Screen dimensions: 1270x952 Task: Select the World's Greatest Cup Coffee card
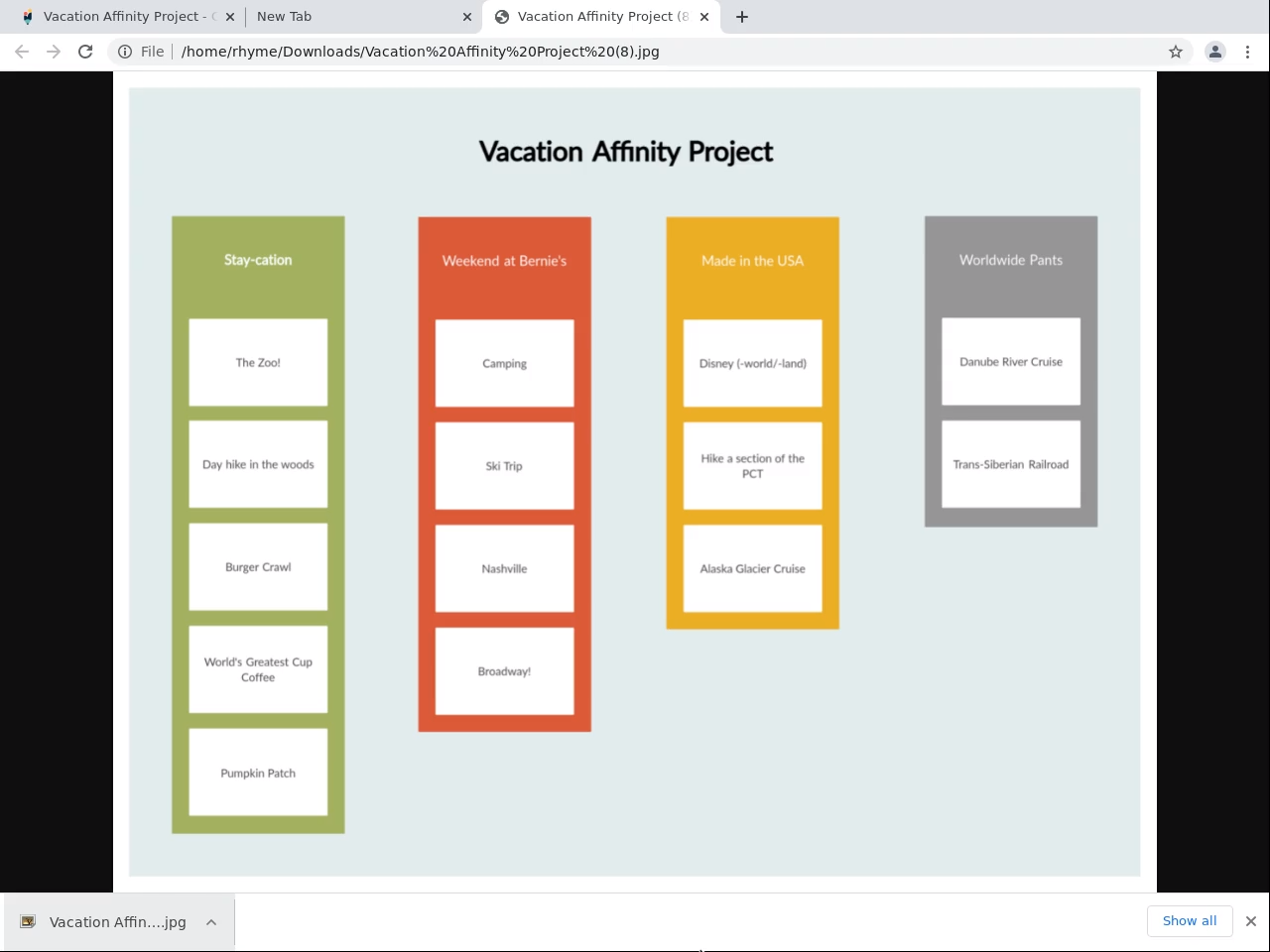tap(258, 669)
